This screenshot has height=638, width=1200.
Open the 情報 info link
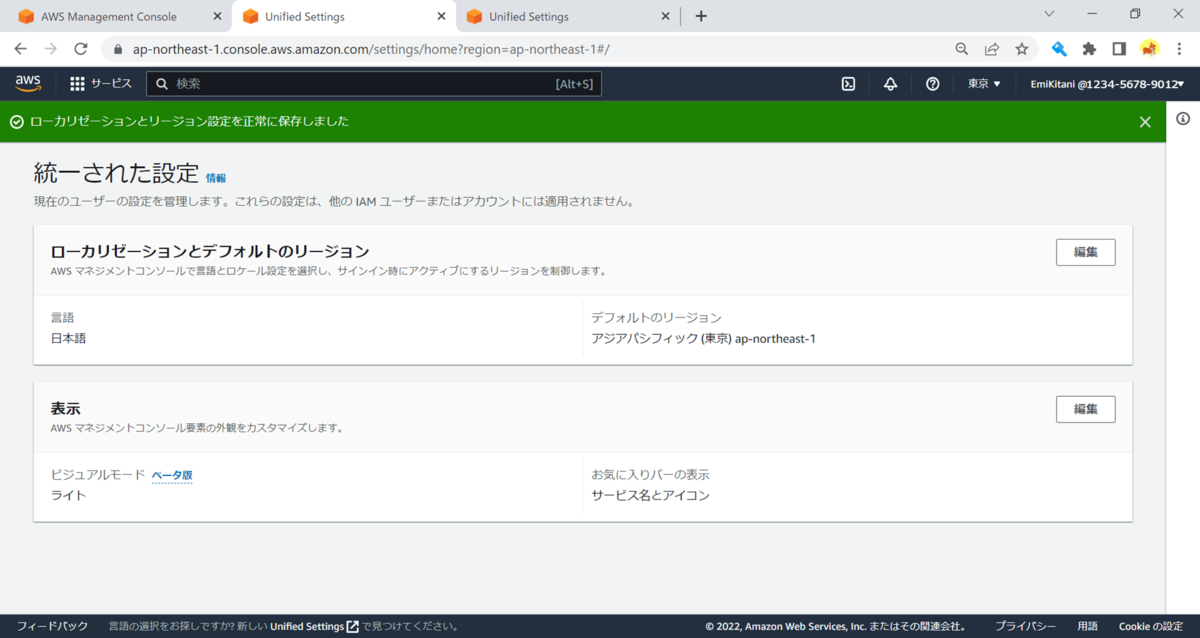click(x=216, y=178)
